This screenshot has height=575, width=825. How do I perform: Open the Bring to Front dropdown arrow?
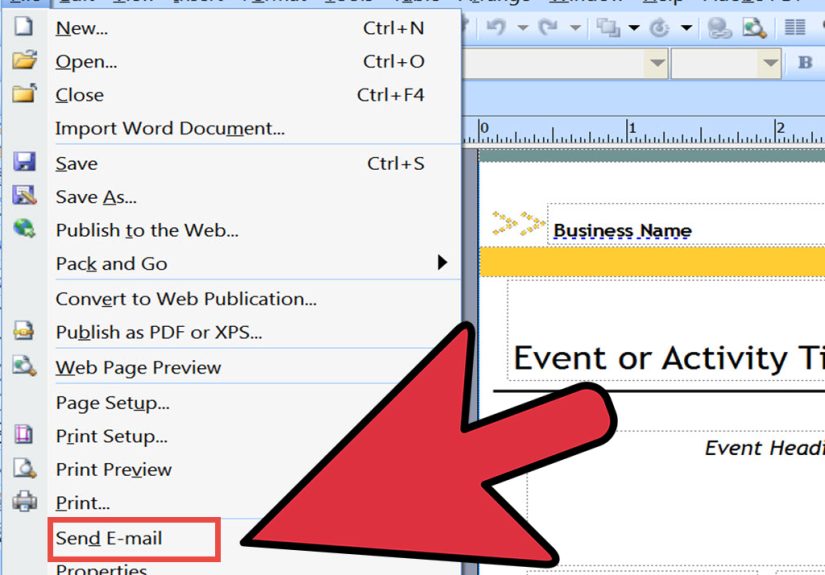click(x=634, y=27)
